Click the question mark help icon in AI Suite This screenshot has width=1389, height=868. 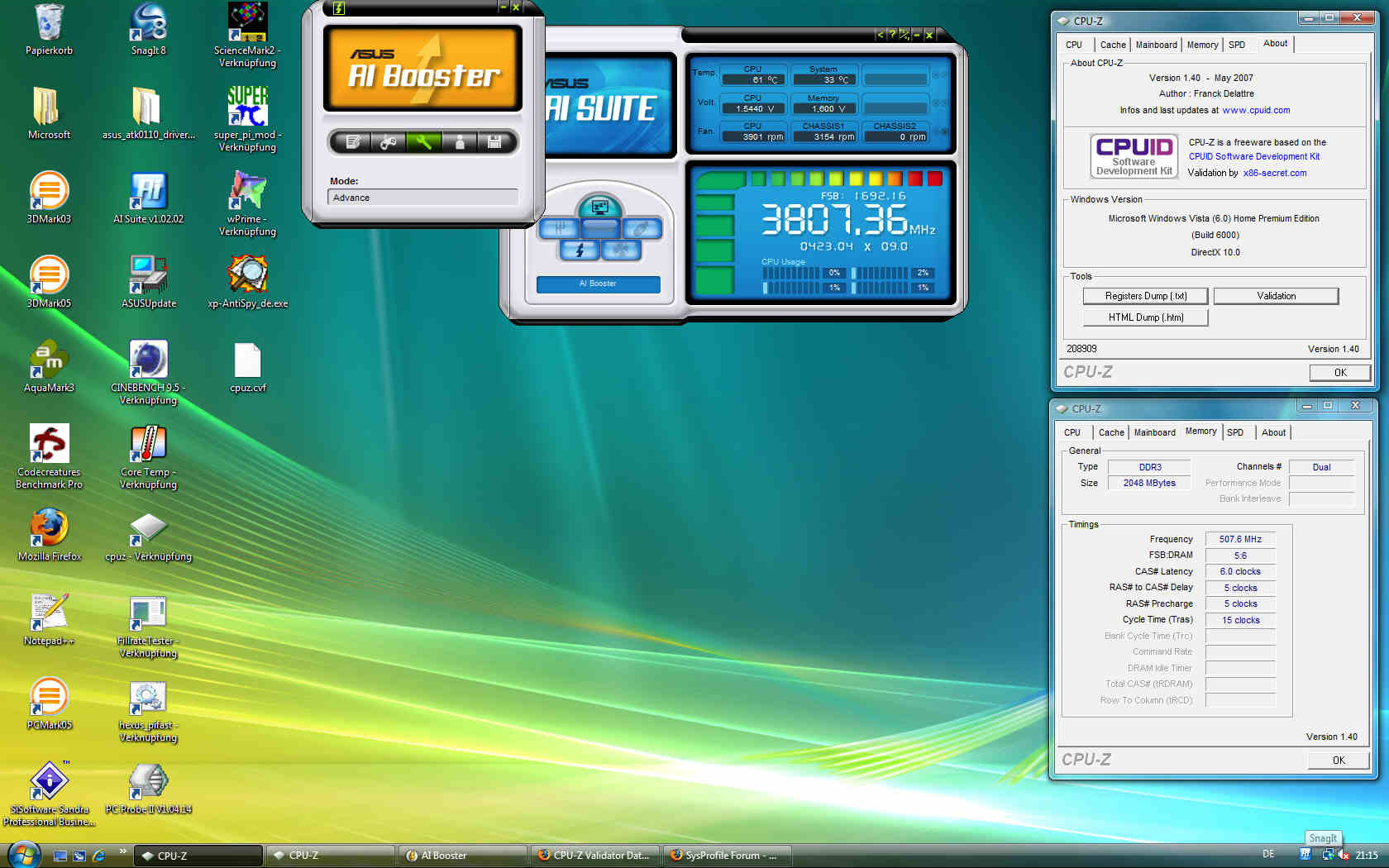coord(892,35)
